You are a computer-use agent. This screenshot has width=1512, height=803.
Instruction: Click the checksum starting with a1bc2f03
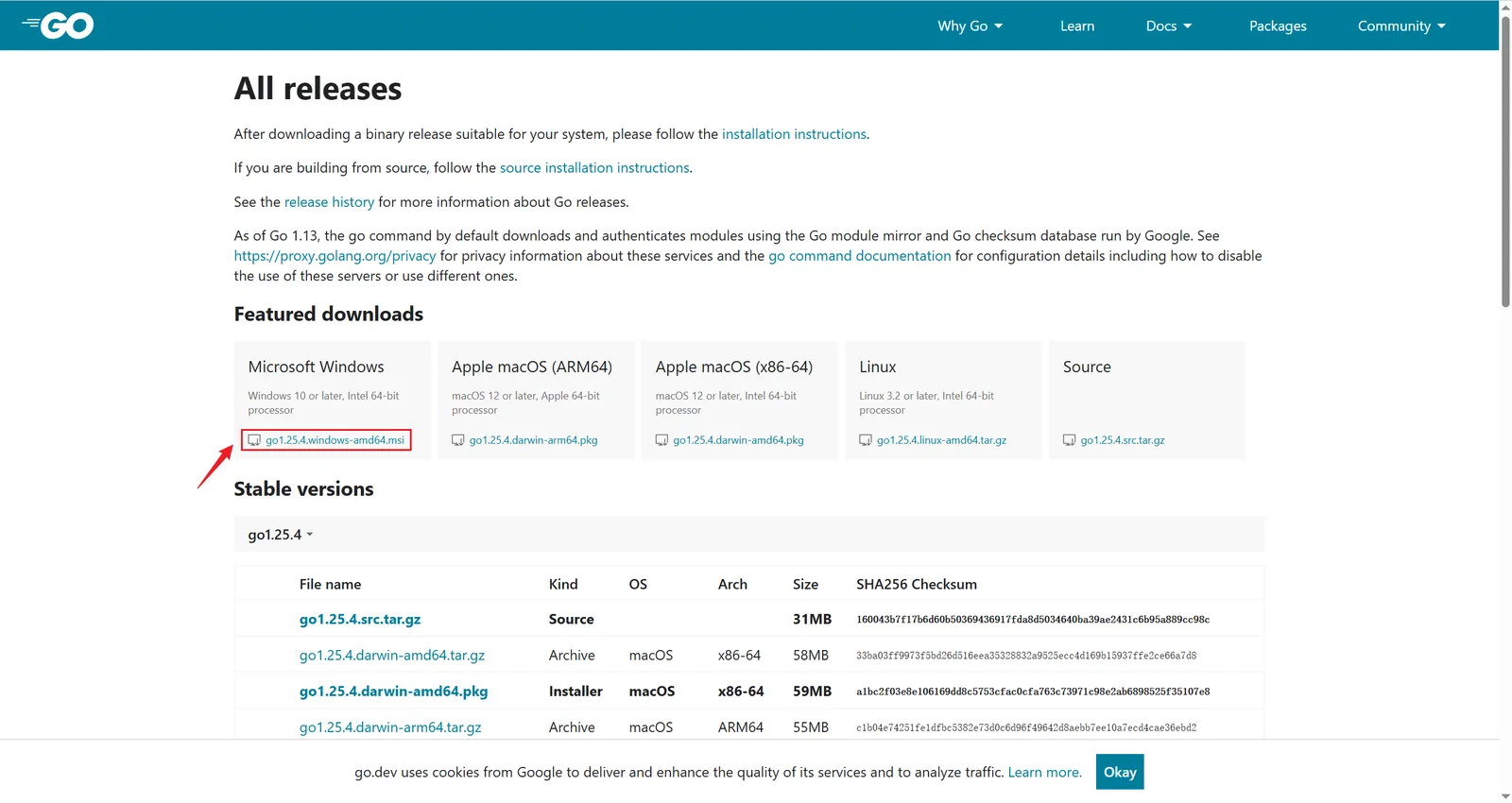pyautogui.click(x=1033, y=692)
